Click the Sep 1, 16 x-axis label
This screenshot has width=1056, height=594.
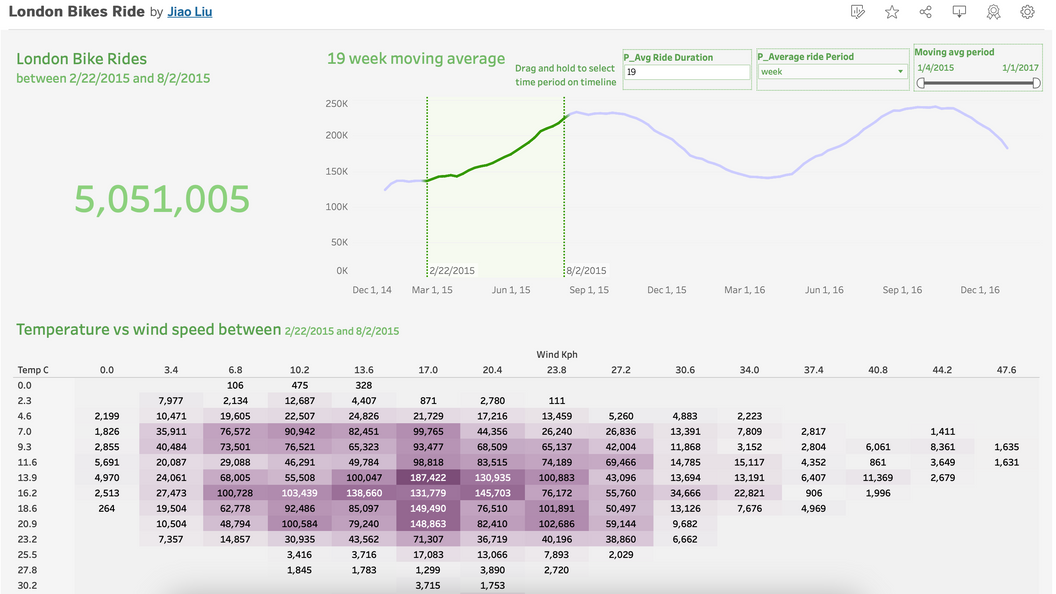point(902,290)
